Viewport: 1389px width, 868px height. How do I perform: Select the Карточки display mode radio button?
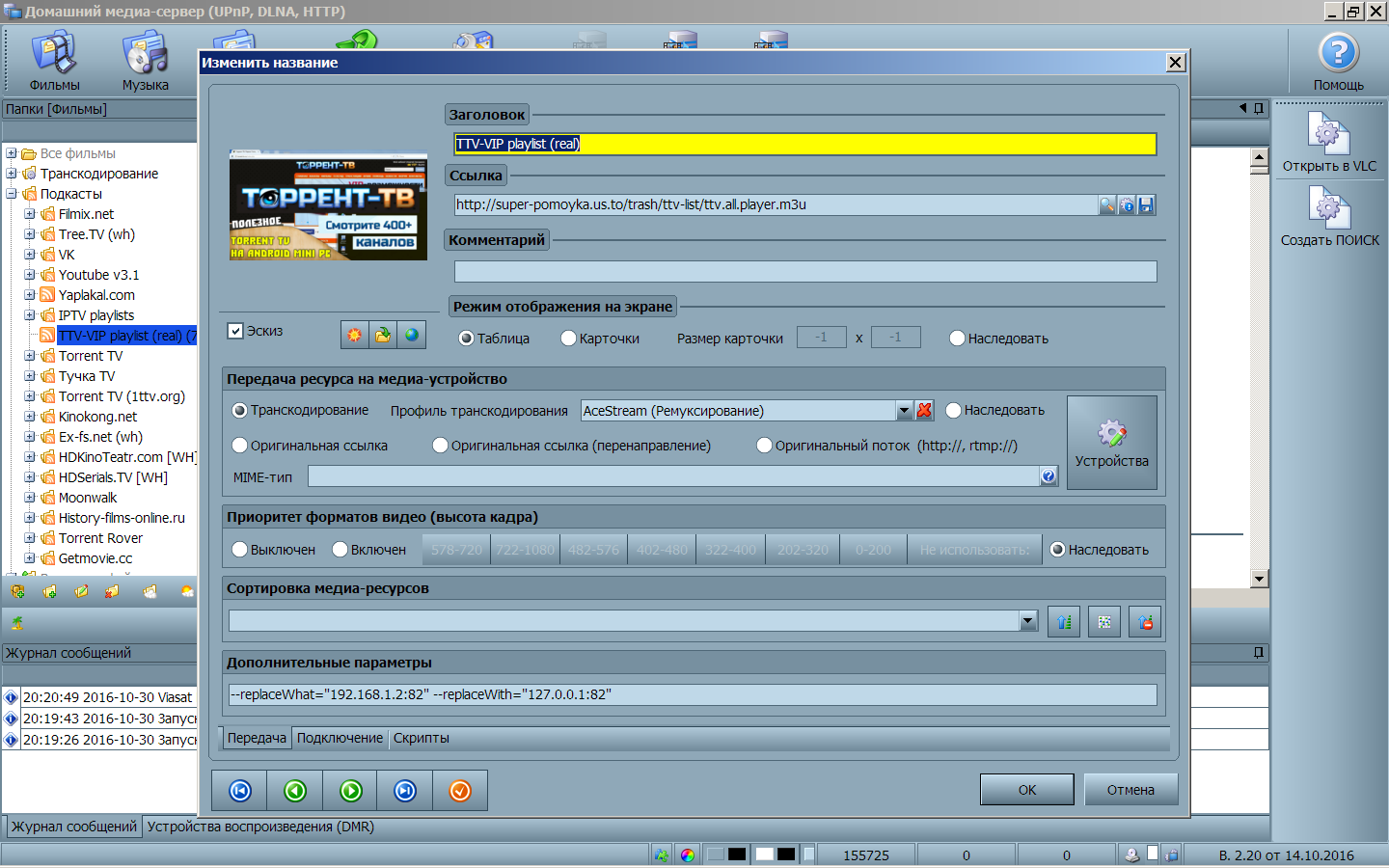(569, 339)
